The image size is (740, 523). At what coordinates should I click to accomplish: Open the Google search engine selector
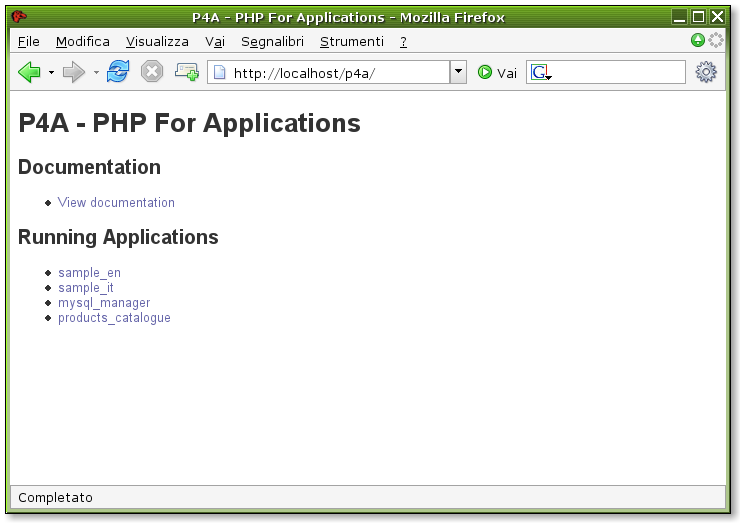click(x=541, y=73)
